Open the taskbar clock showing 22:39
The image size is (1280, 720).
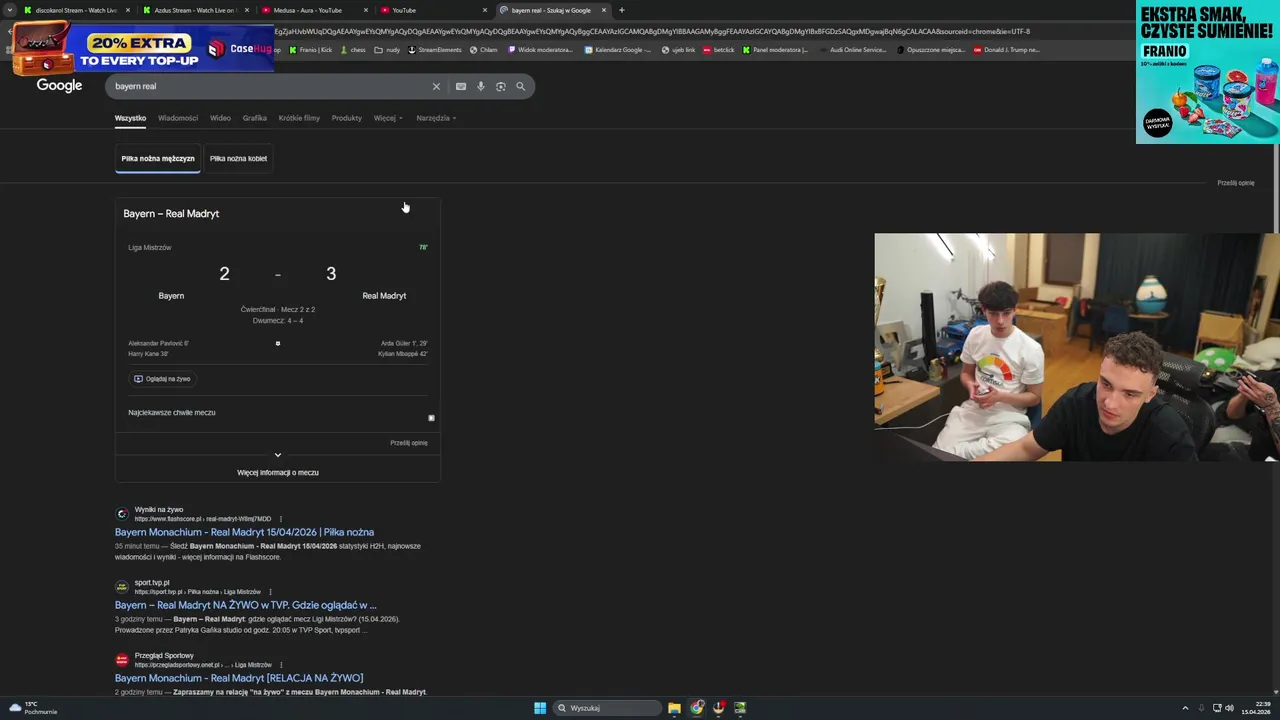point(1257,708)
